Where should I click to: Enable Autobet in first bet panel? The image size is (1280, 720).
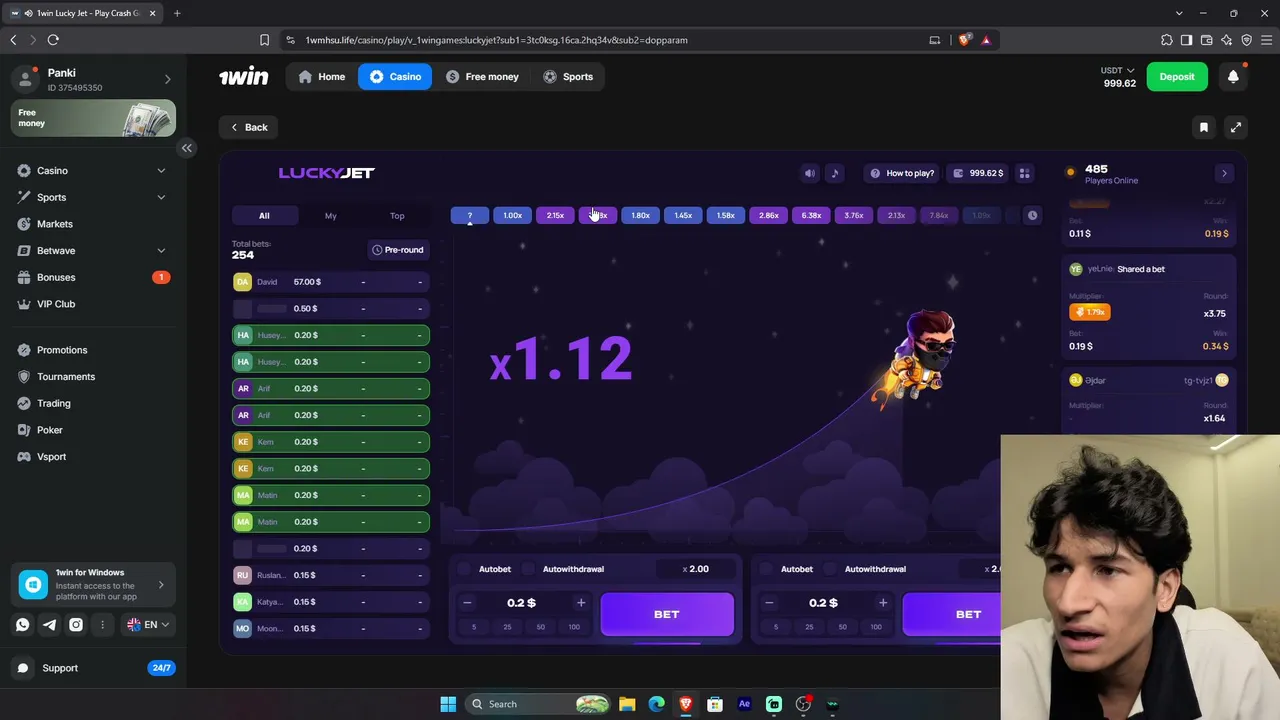[464, 569]
